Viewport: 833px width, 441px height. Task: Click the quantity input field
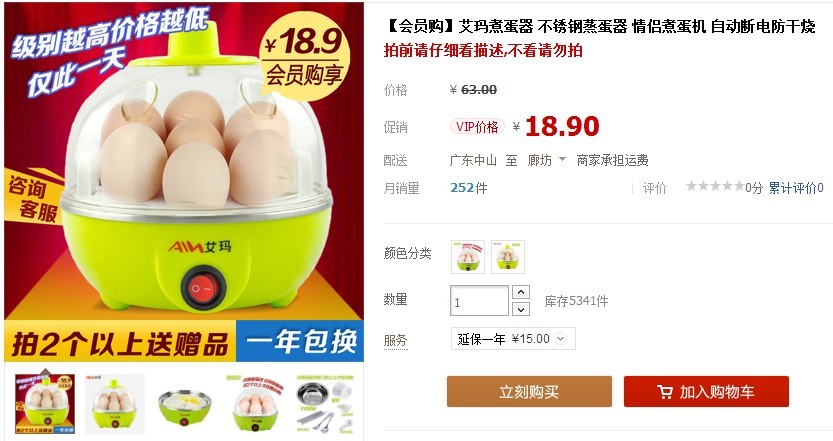(x=479, y=301)
